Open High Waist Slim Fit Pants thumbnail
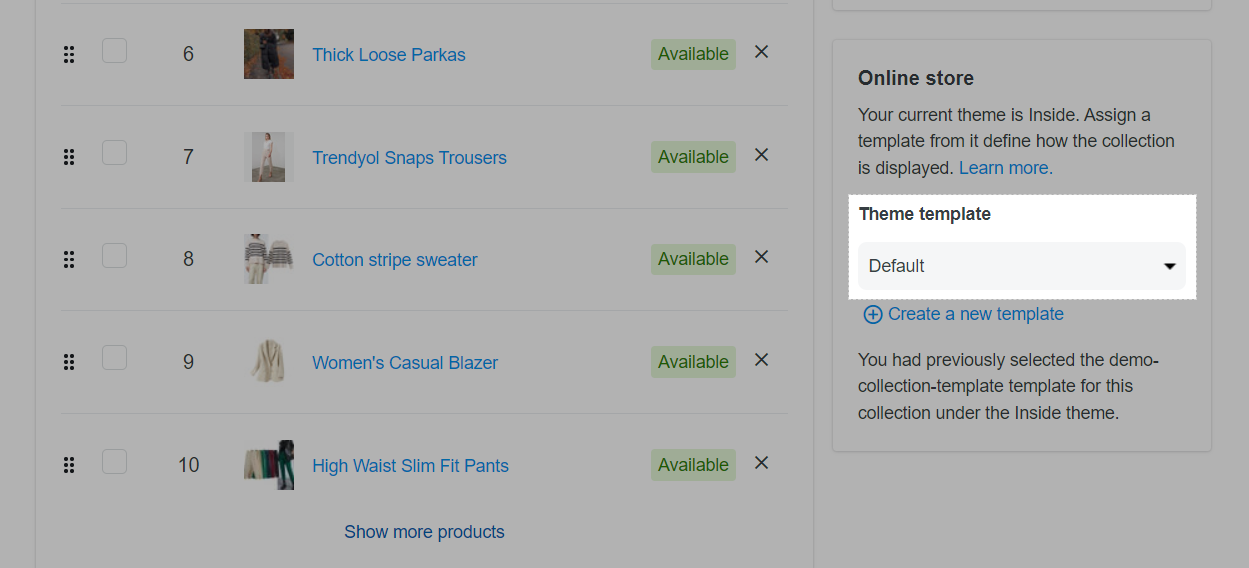 (269, 465)
